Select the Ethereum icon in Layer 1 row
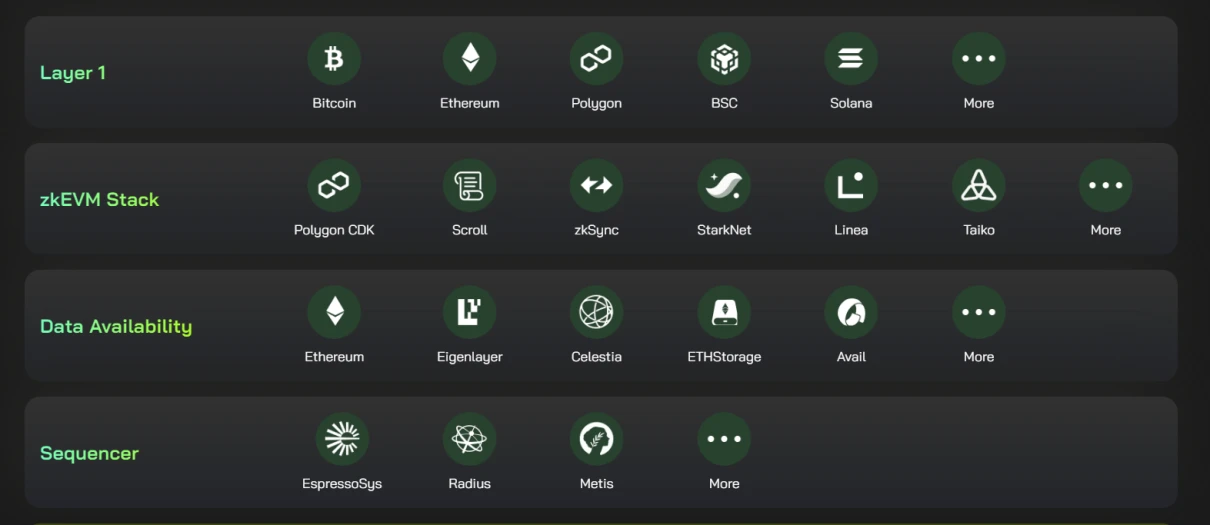1210x525 pixels. [469, 59]
